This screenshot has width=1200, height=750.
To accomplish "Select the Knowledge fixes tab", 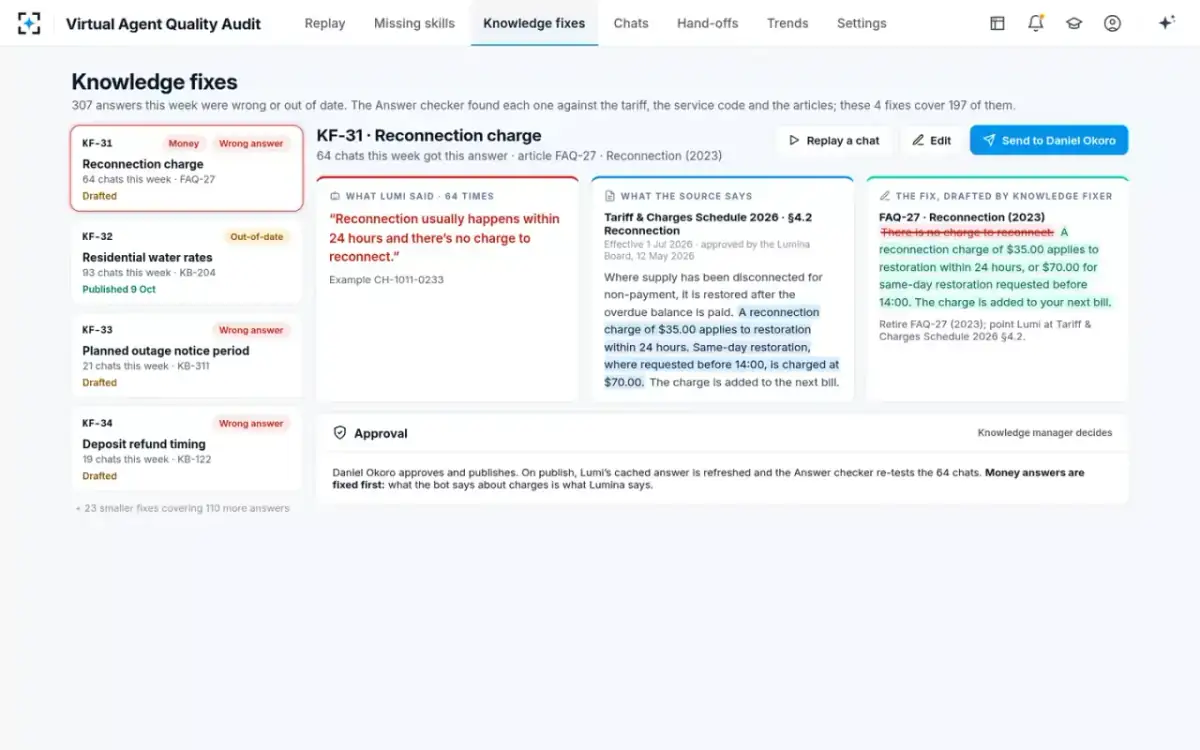I will point(534,23).
